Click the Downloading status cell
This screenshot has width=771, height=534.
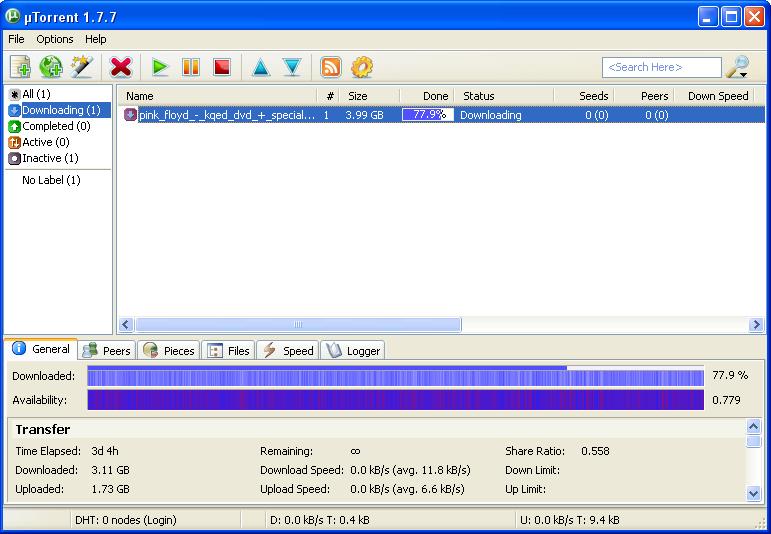click(491, 115)
